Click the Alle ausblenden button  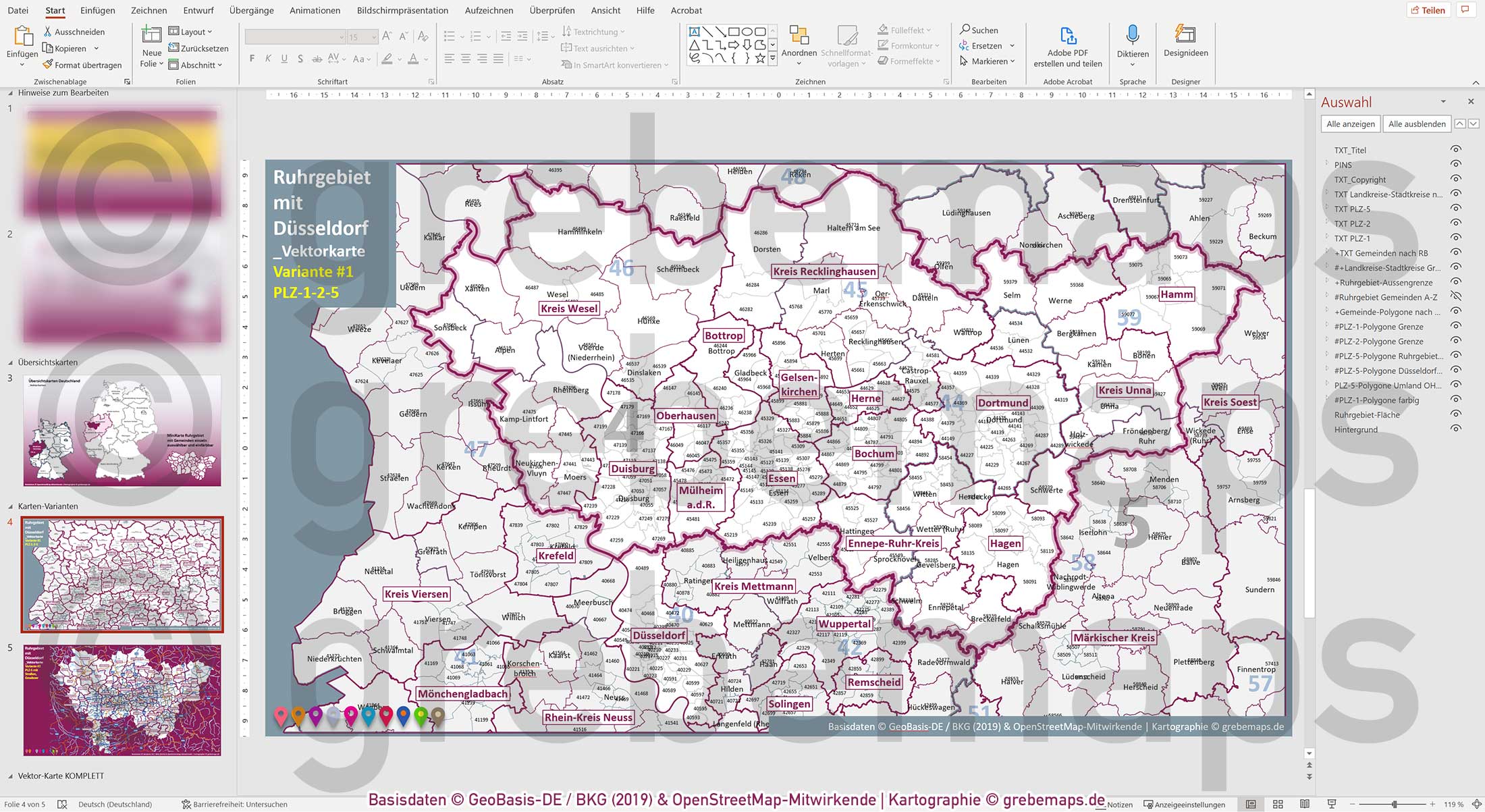[1417, 124]
